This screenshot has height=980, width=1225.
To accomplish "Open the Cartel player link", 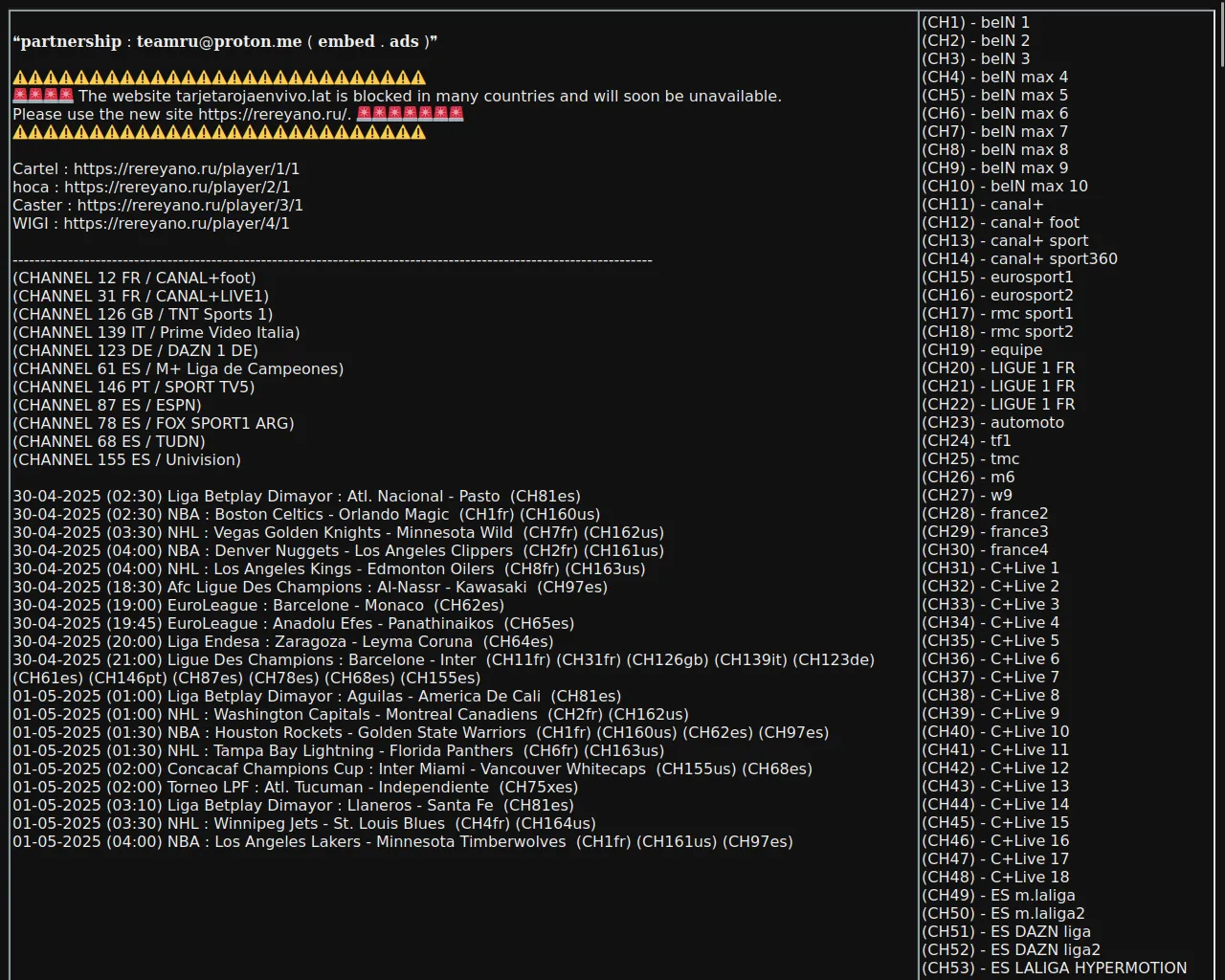I will pyautogui.click(x=186, y=169).
